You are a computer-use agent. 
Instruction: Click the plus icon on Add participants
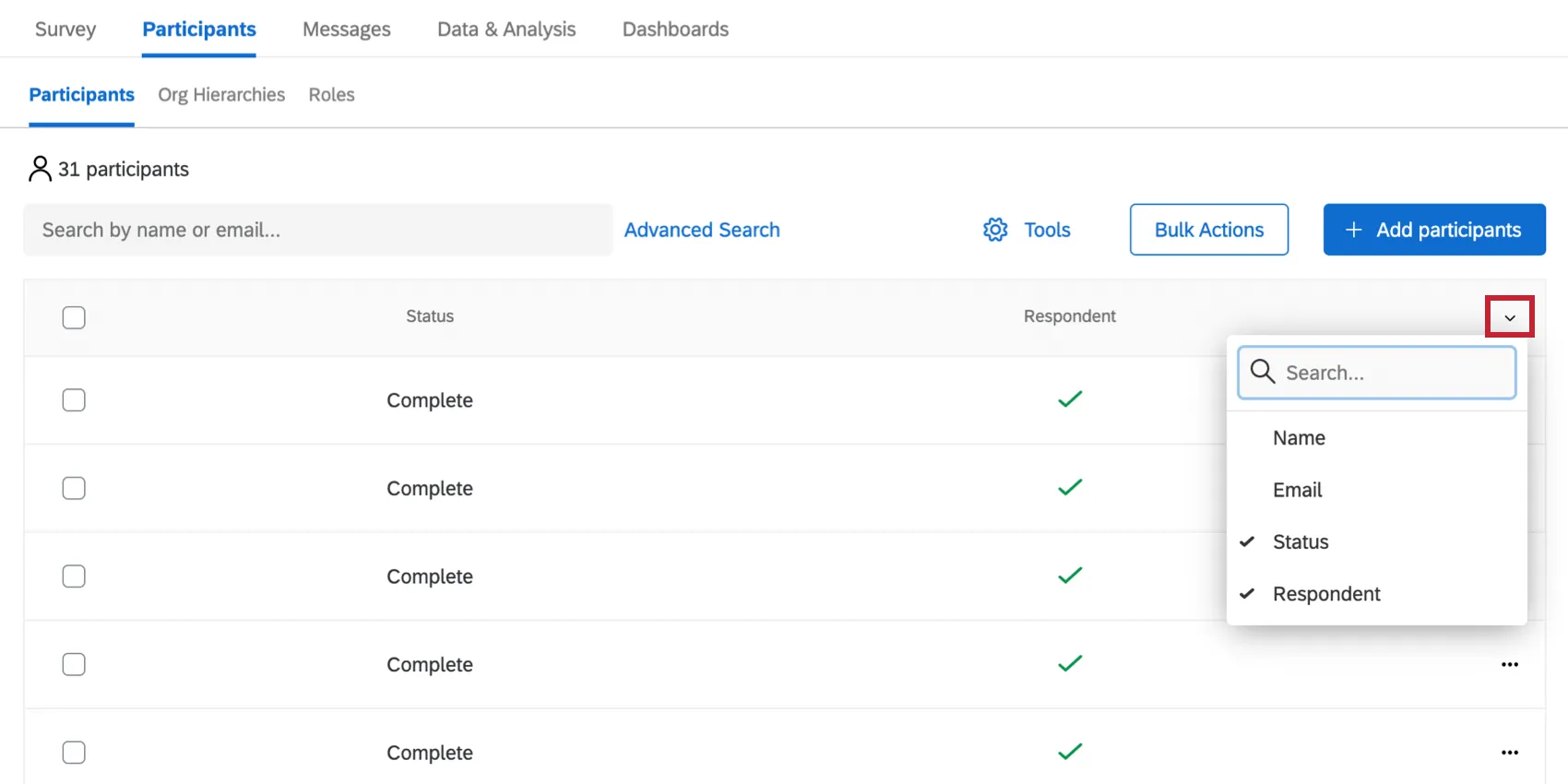(x=1353, y=230)
